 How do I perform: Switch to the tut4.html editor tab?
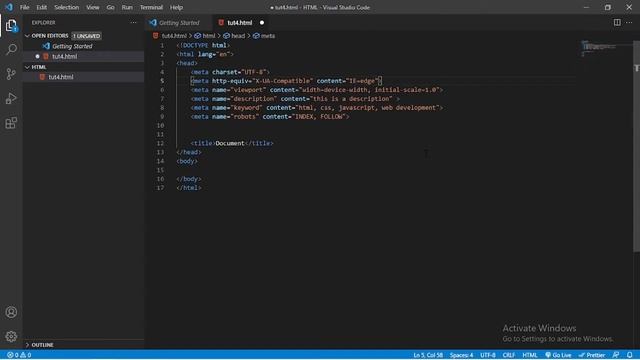point(240,22)
